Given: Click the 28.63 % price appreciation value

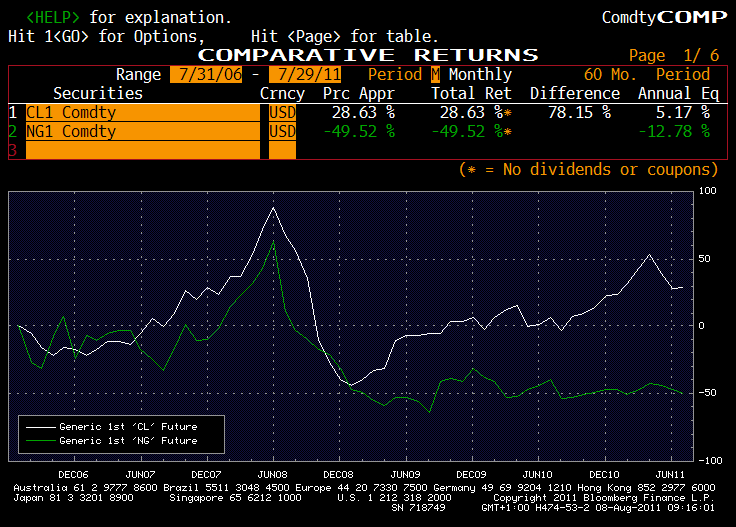Looking at the screenshot, I should coord(363,113).
